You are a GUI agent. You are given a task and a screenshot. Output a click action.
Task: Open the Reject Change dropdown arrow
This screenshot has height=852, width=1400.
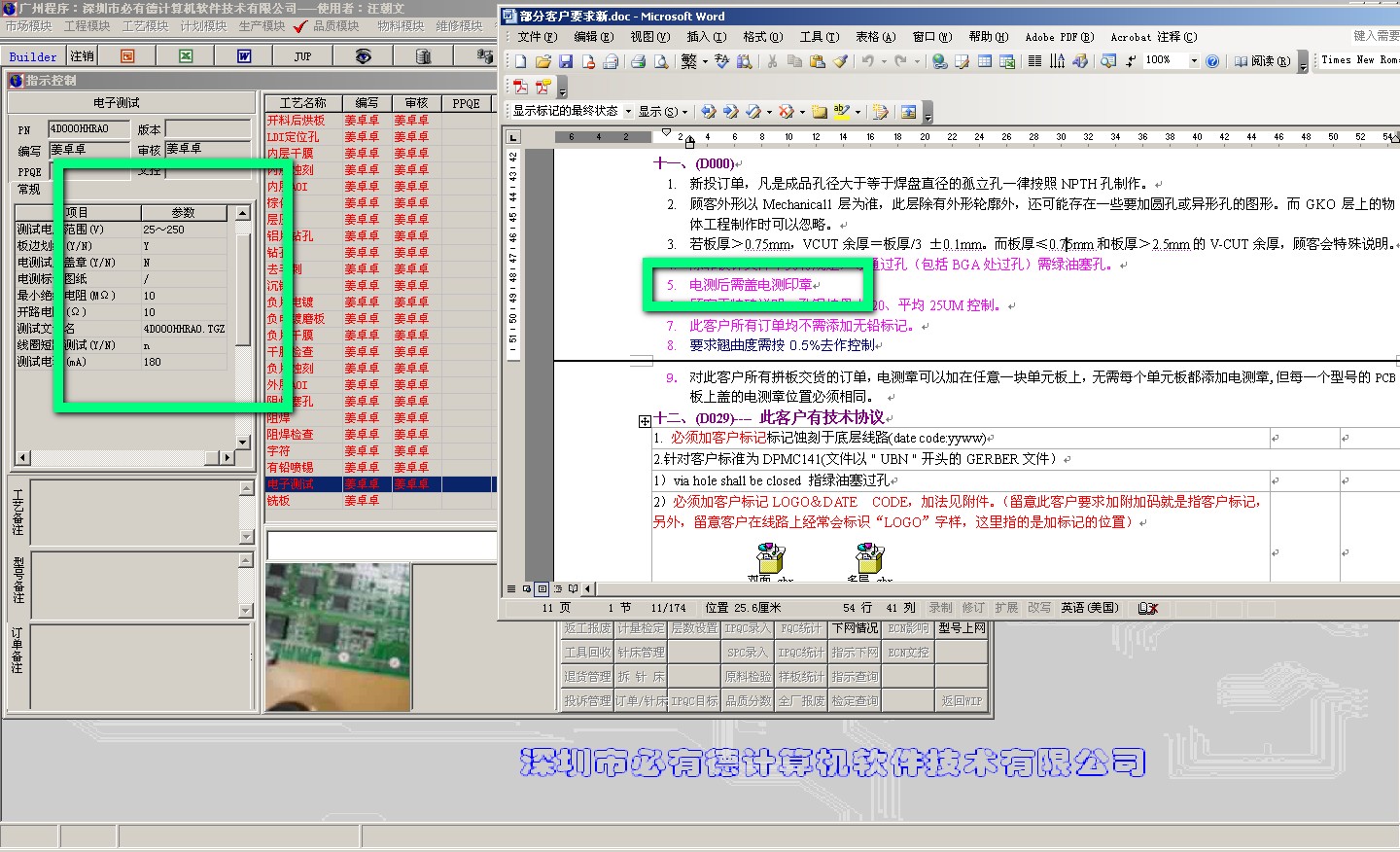pyautogui.click(x=801, y=111)
